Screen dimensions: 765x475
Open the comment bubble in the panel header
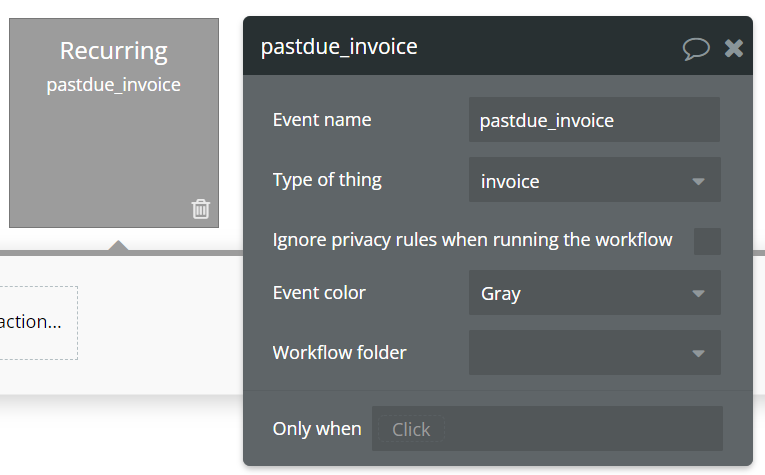tap(696, 48)
